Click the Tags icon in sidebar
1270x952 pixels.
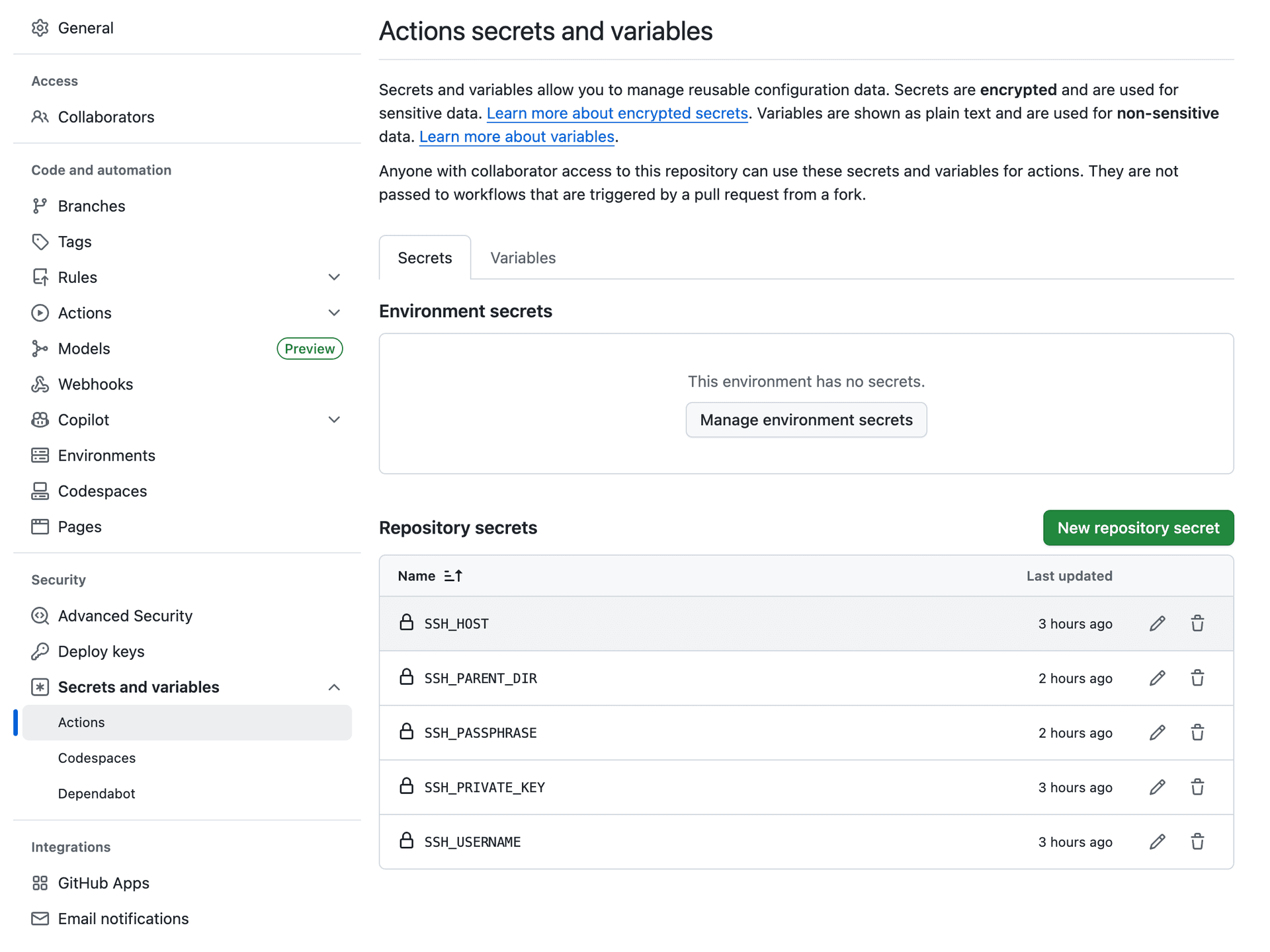click(x=40, y=241)
